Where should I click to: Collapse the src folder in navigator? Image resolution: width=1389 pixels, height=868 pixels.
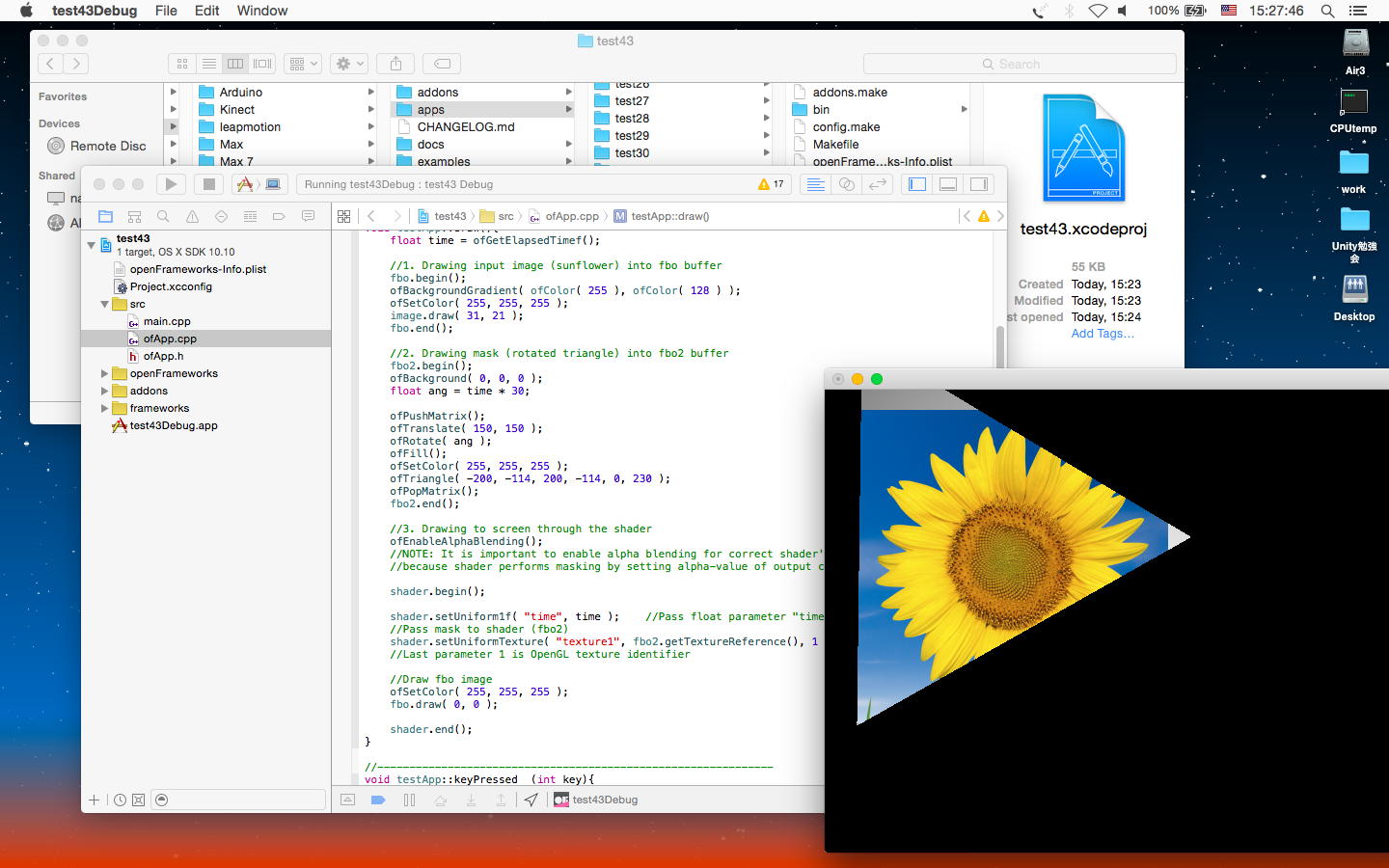104,304
